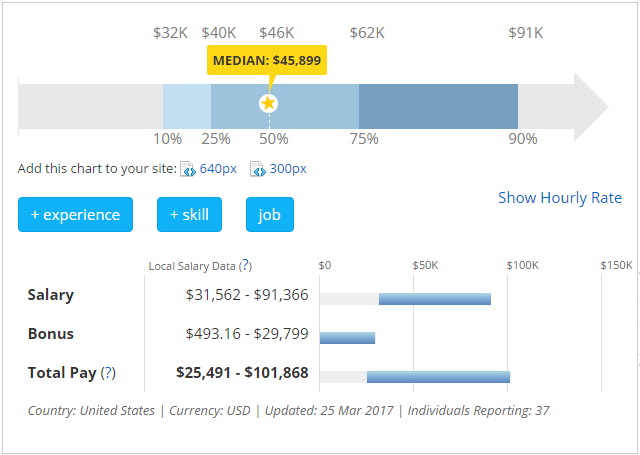Click the arrowhead at the chart's right end
Image resolution: width=640 pixels, height=455 pixels.
coord(590,104)
